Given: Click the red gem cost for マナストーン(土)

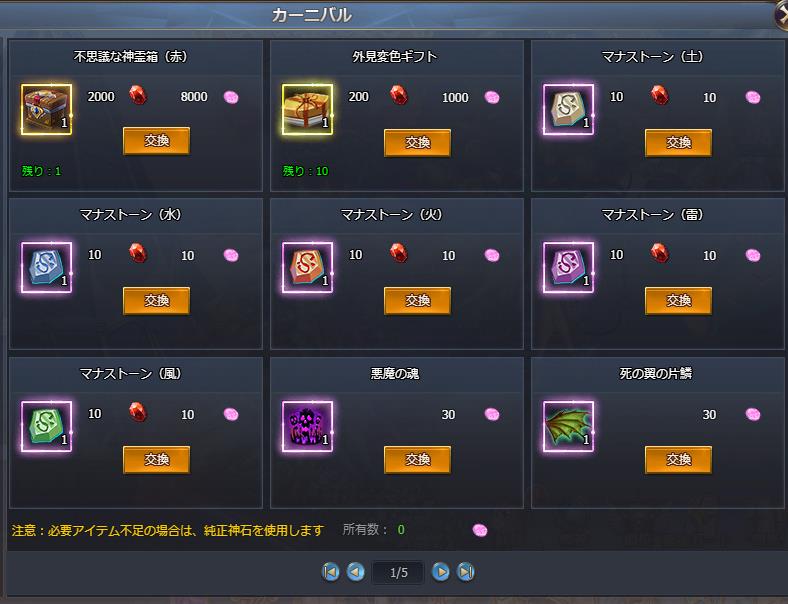Looking at the screenshot, I should click(x=659, y=95).
